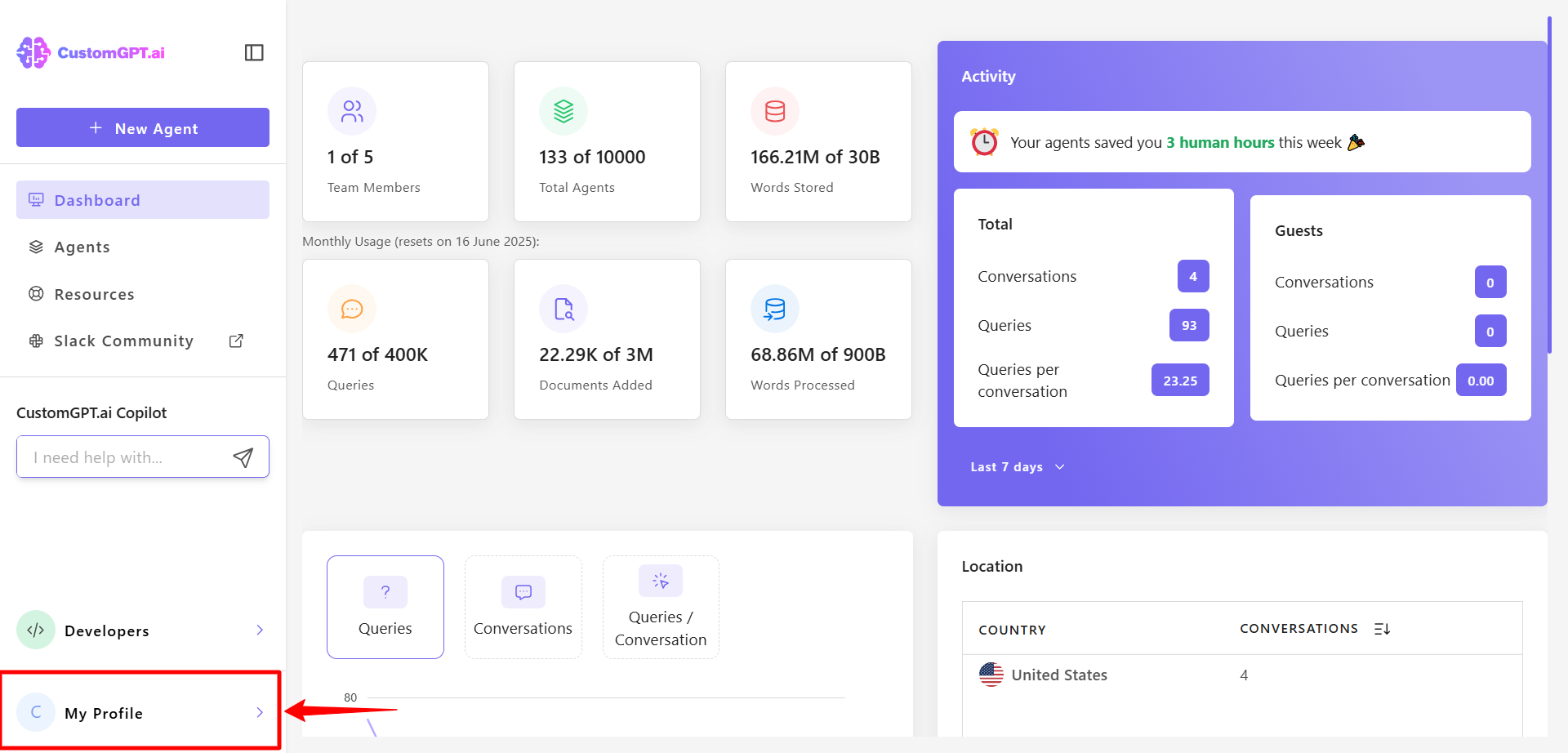1568x753 pixels.
Task: Sort by the CONVERSATIONS column header
Action: [1298, 628]
